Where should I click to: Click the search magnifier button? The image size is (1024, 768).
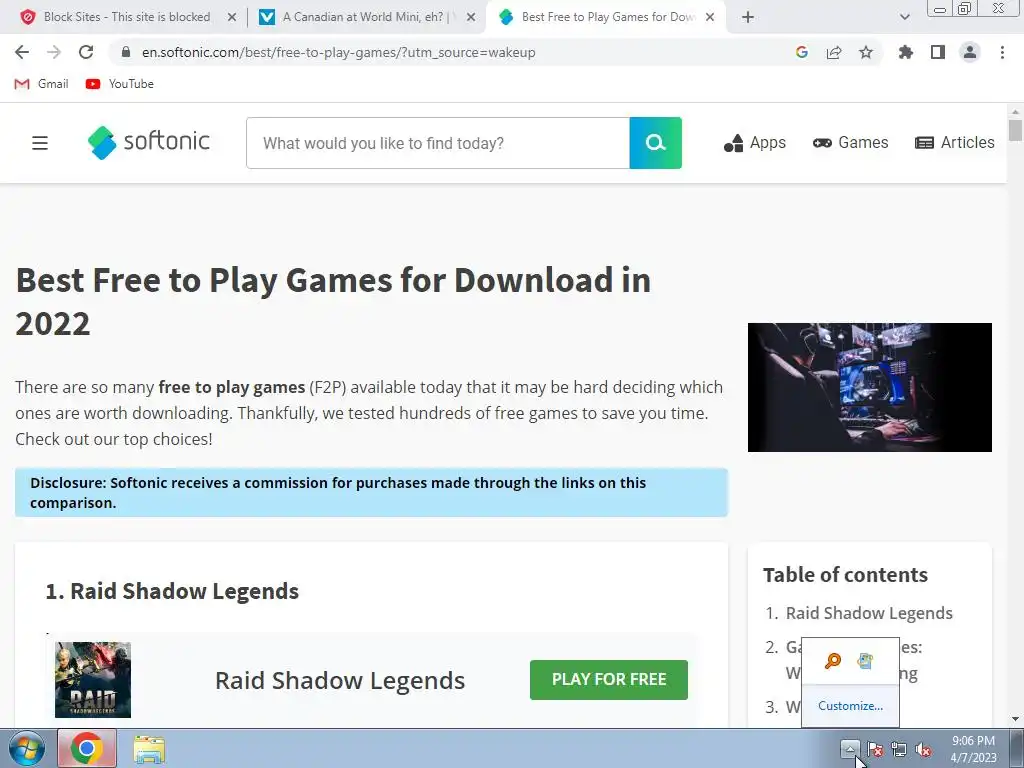tap(656, 143)
